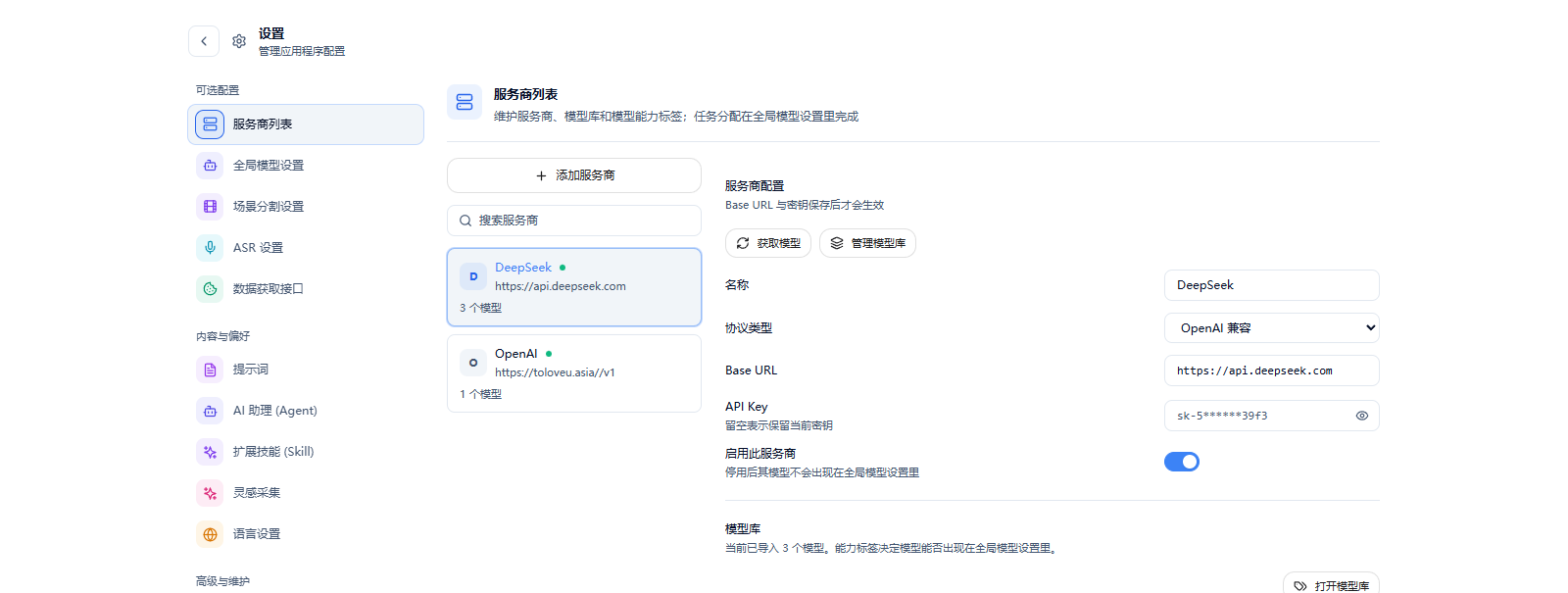
Task: Click the ASR 设置 microphone icon
Action: point(210,248)
